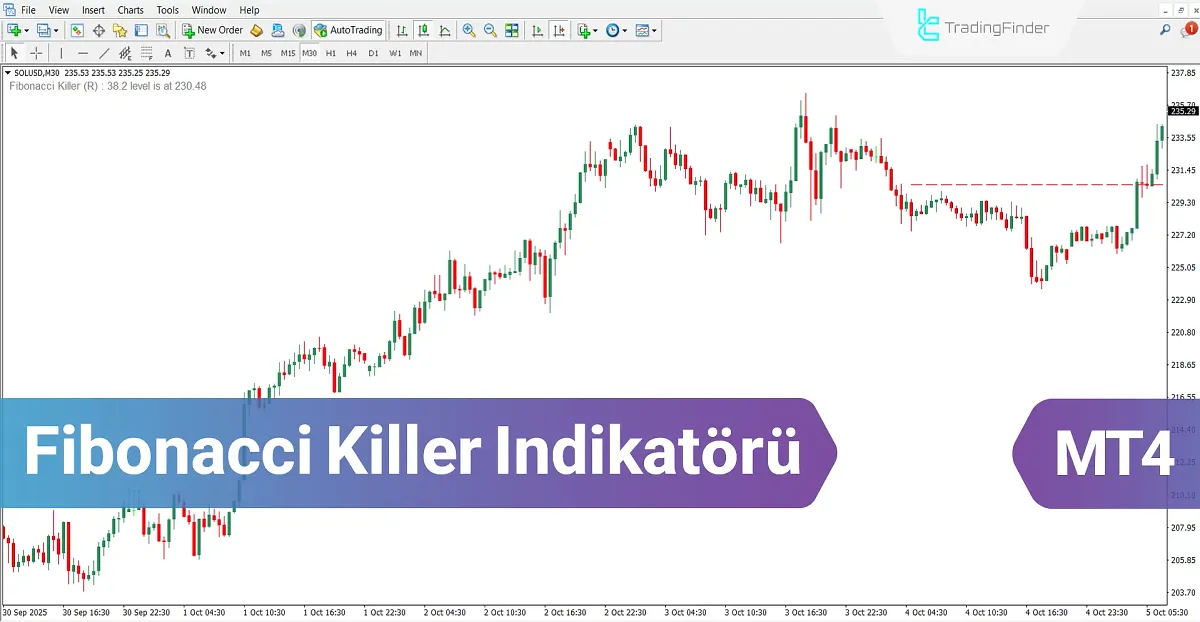1200x622 pixels.
Task: Zoom out of the chart
Action: (490, 30)
